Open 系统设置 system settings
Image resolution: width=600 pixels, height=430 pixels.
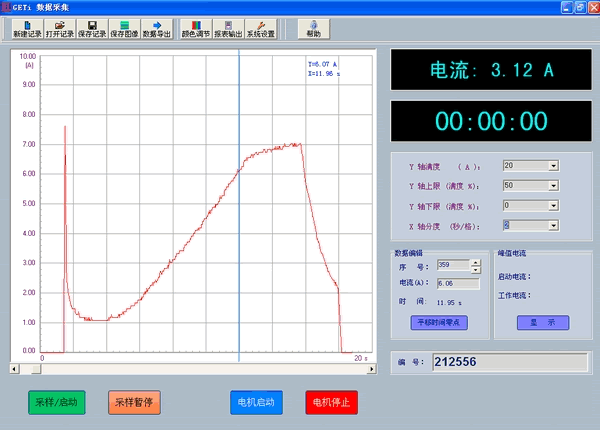click(x=261, y=28)
